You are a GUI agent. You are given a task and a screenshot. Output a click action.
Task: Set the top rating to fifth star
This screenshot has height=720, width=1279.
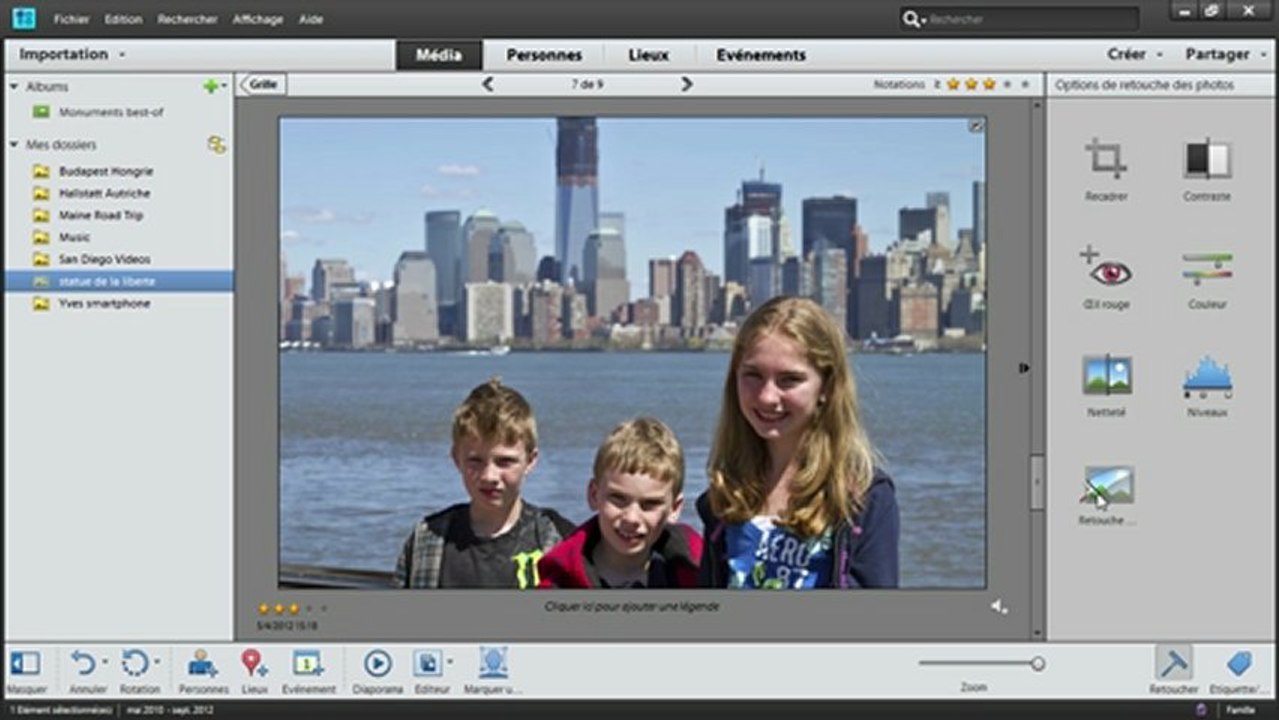(1025, 85)
